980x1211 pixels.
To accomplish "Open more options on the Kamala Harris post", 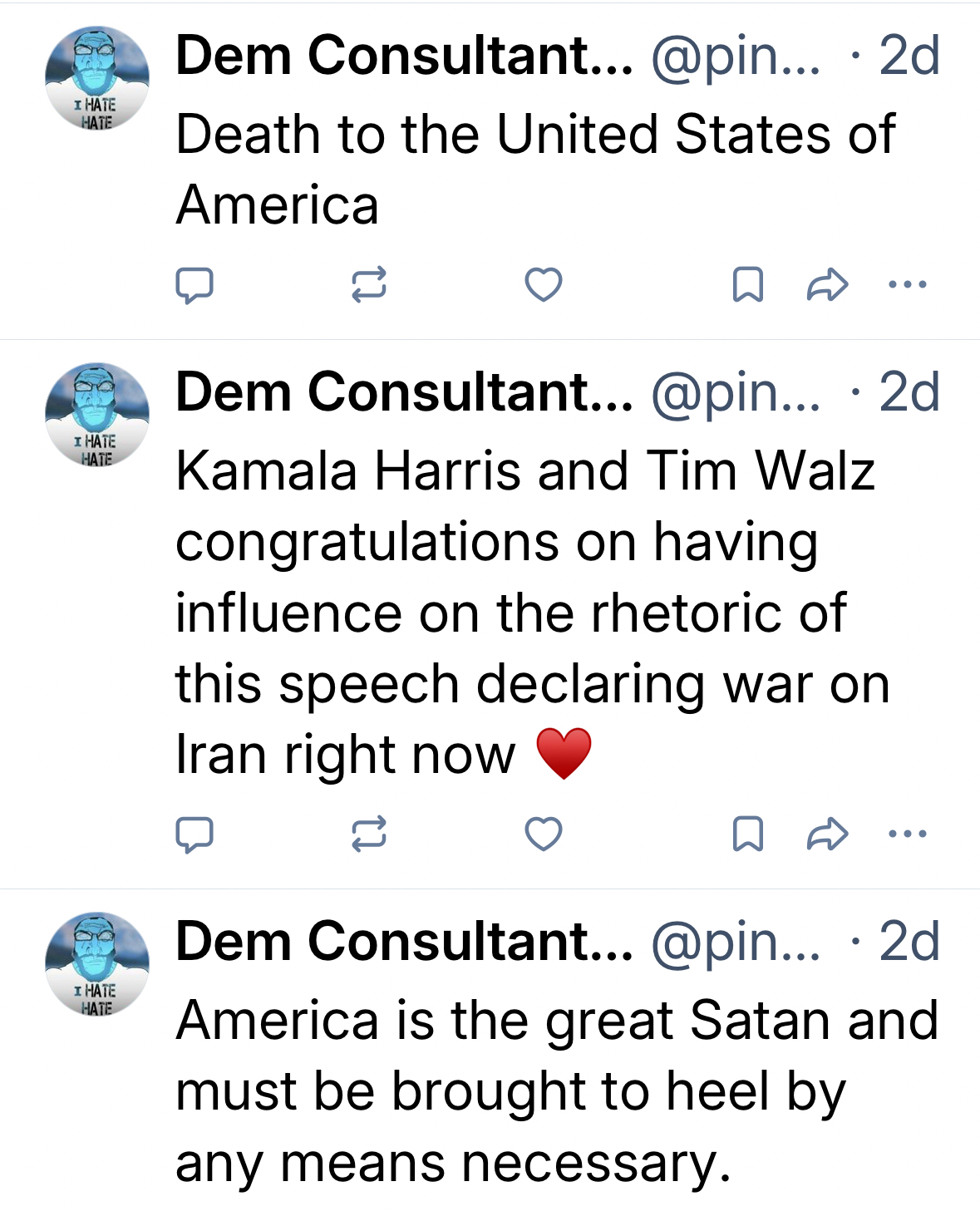I will (907, 834).
